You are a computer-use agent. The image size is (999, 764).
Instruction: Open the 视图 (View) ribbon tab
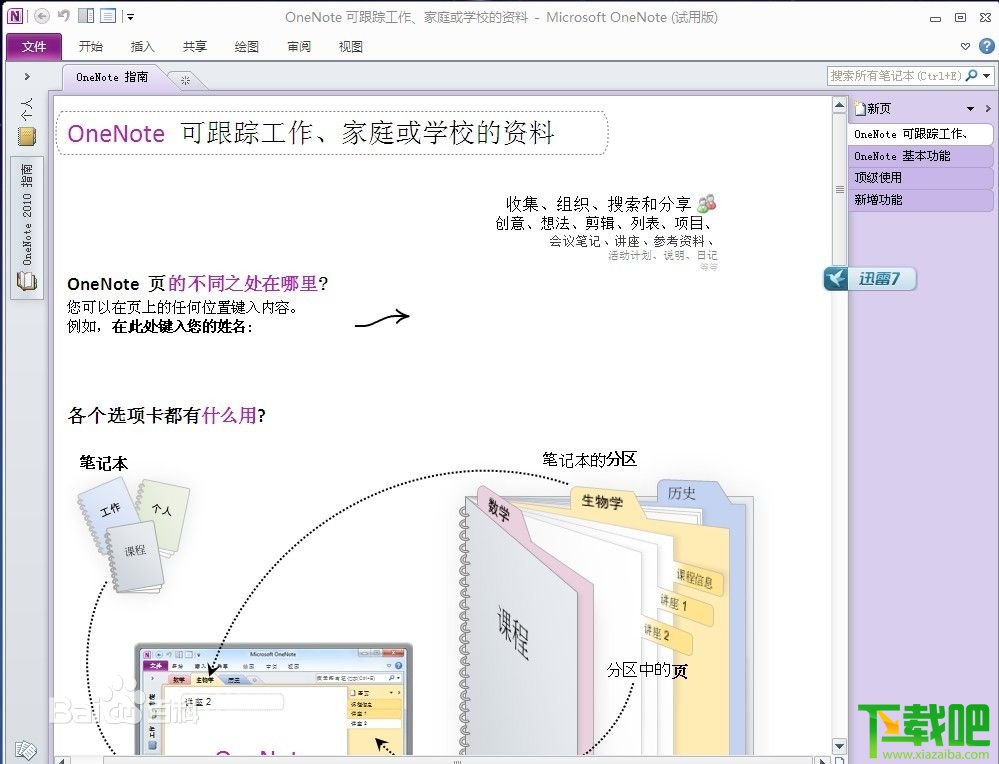[x=350, y=47]
